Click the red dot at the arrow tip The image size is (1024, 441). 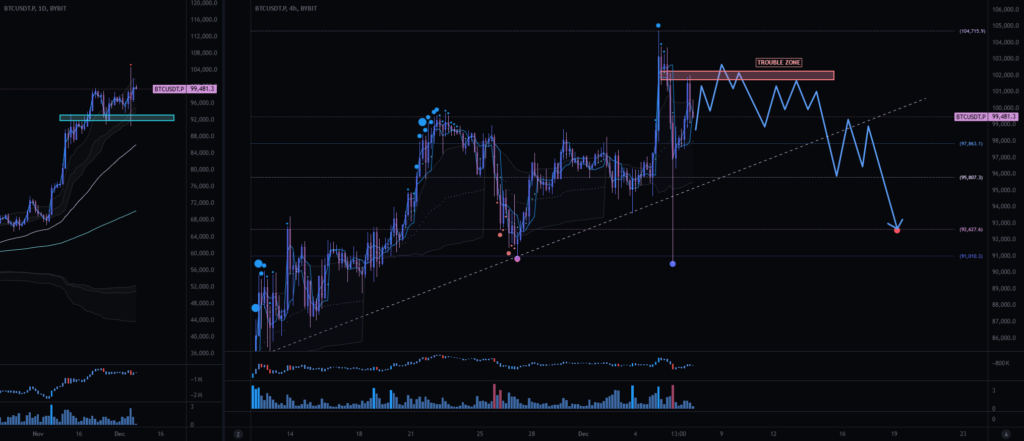(x=897, y=230)
